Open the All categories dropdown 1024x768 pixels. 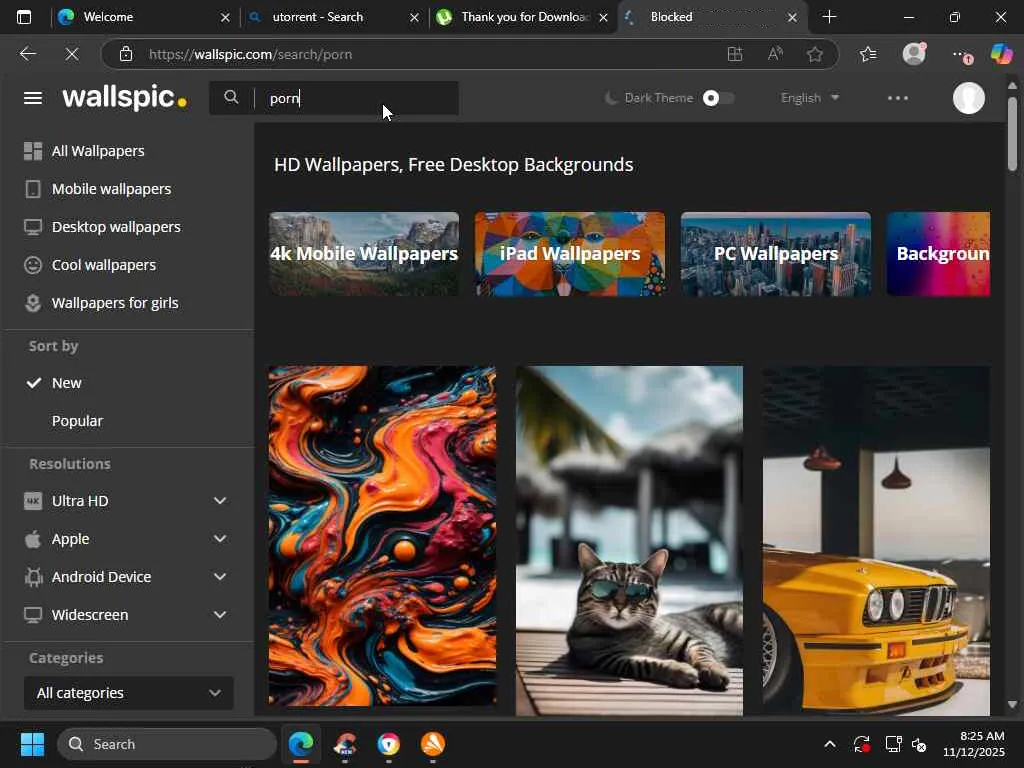pos(128,693)
